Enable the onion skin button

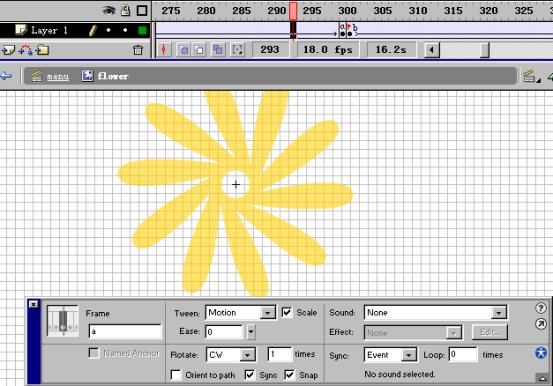click(x=183, y=50)
